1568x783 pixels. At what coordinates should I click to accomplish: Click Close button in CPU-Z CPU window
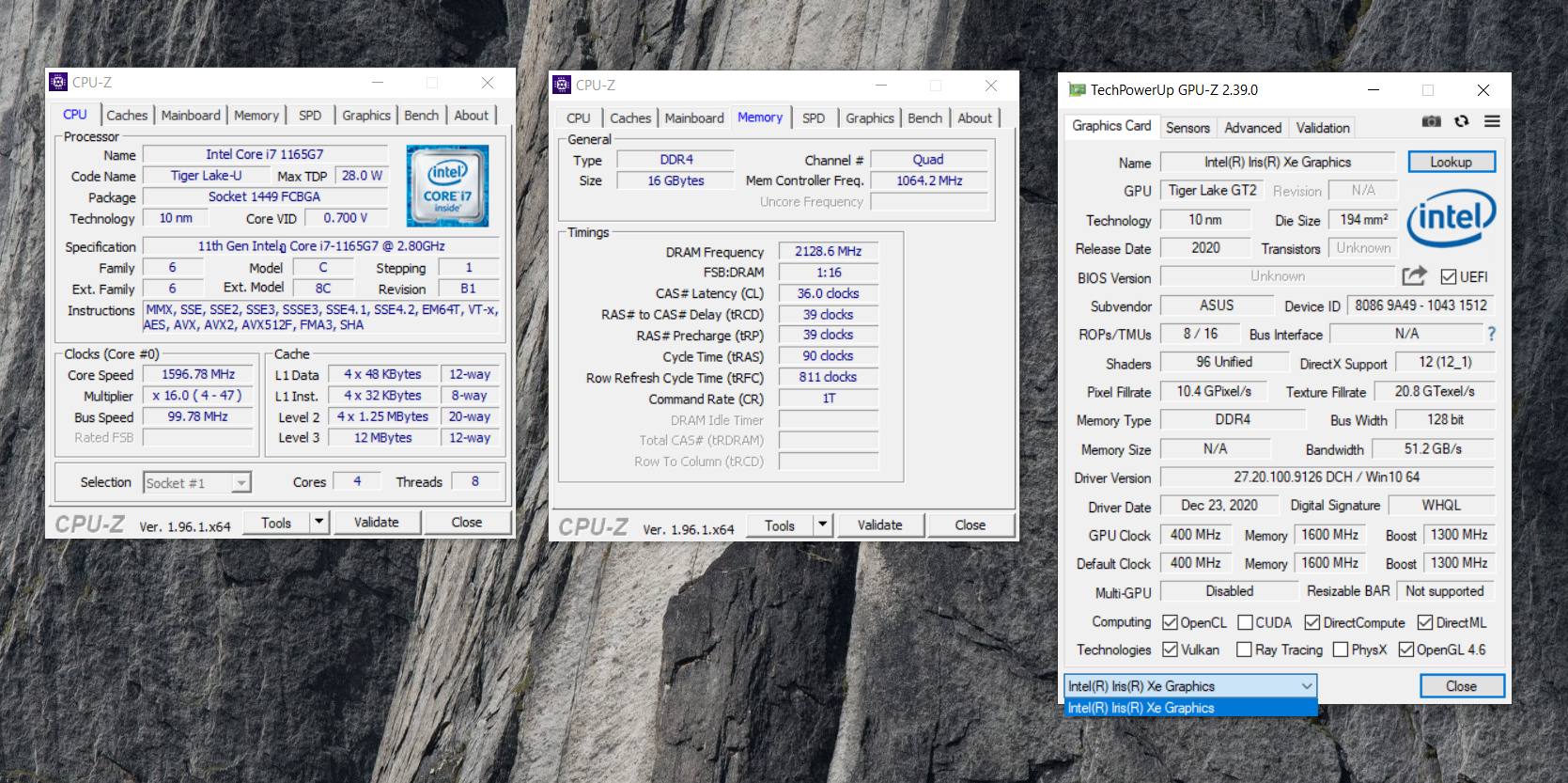click(x=467, y=522)
